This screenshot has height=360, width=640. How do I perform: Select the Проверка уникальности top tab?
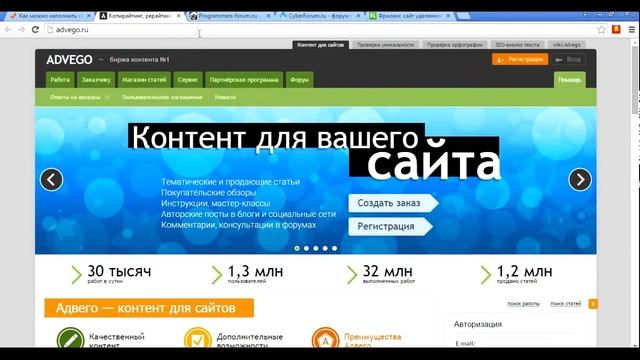[x=385, y=45]
